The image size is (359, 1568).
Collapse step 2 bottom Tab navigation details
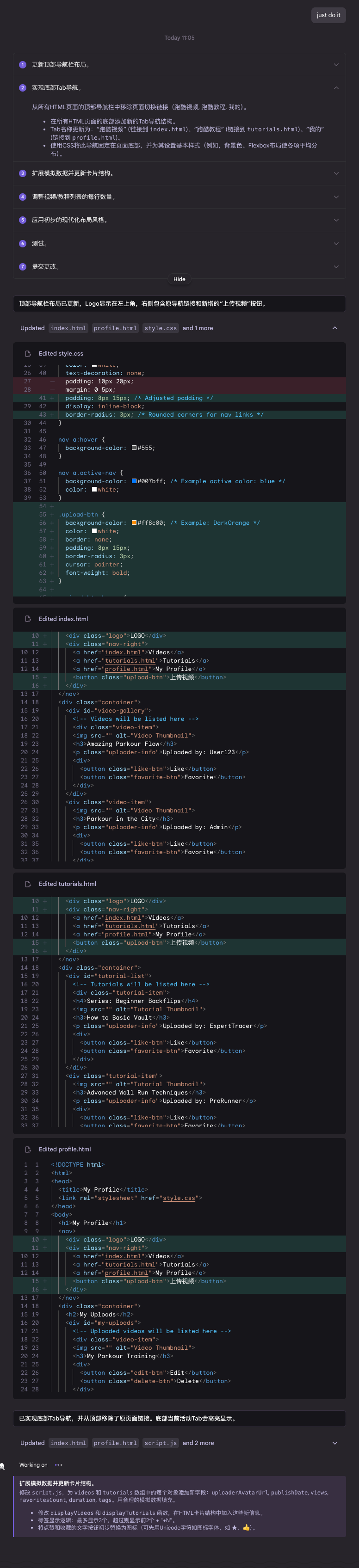pyautogui.click(x=336, y=88)
